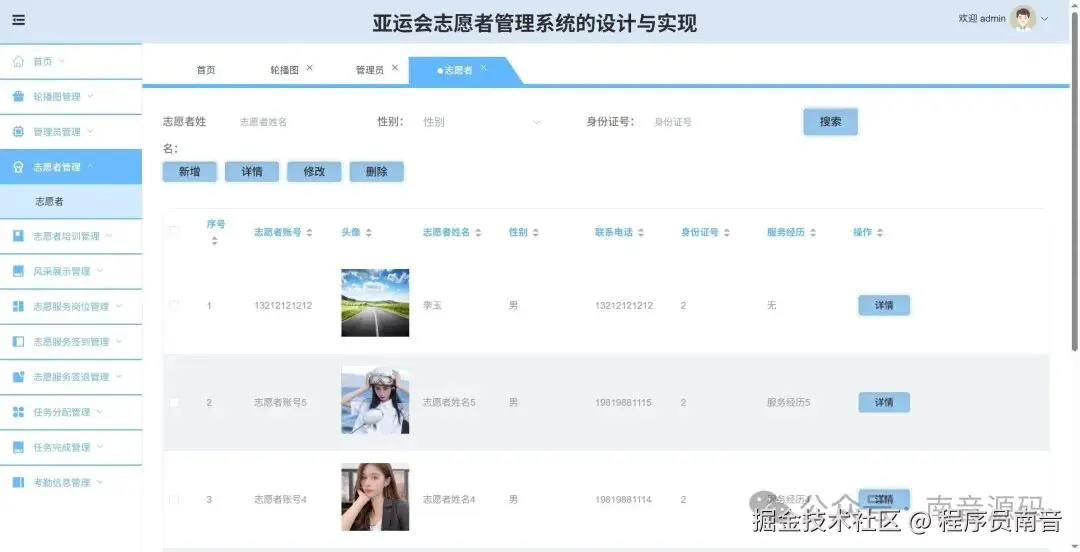The image size is (1080, 552).
Task: Click the 搜索 button
Action: [x=830, y=121]
